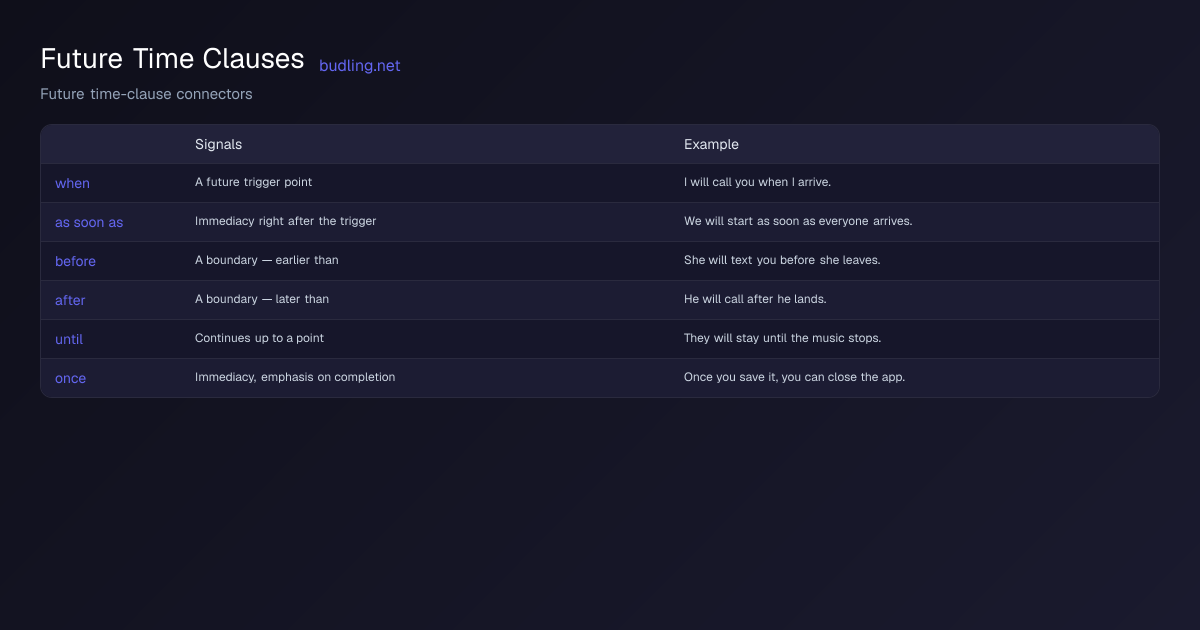Select example 'He will call after he lands.'
Viewport: 1200px width, 630px height.
[x=755, y=299]
